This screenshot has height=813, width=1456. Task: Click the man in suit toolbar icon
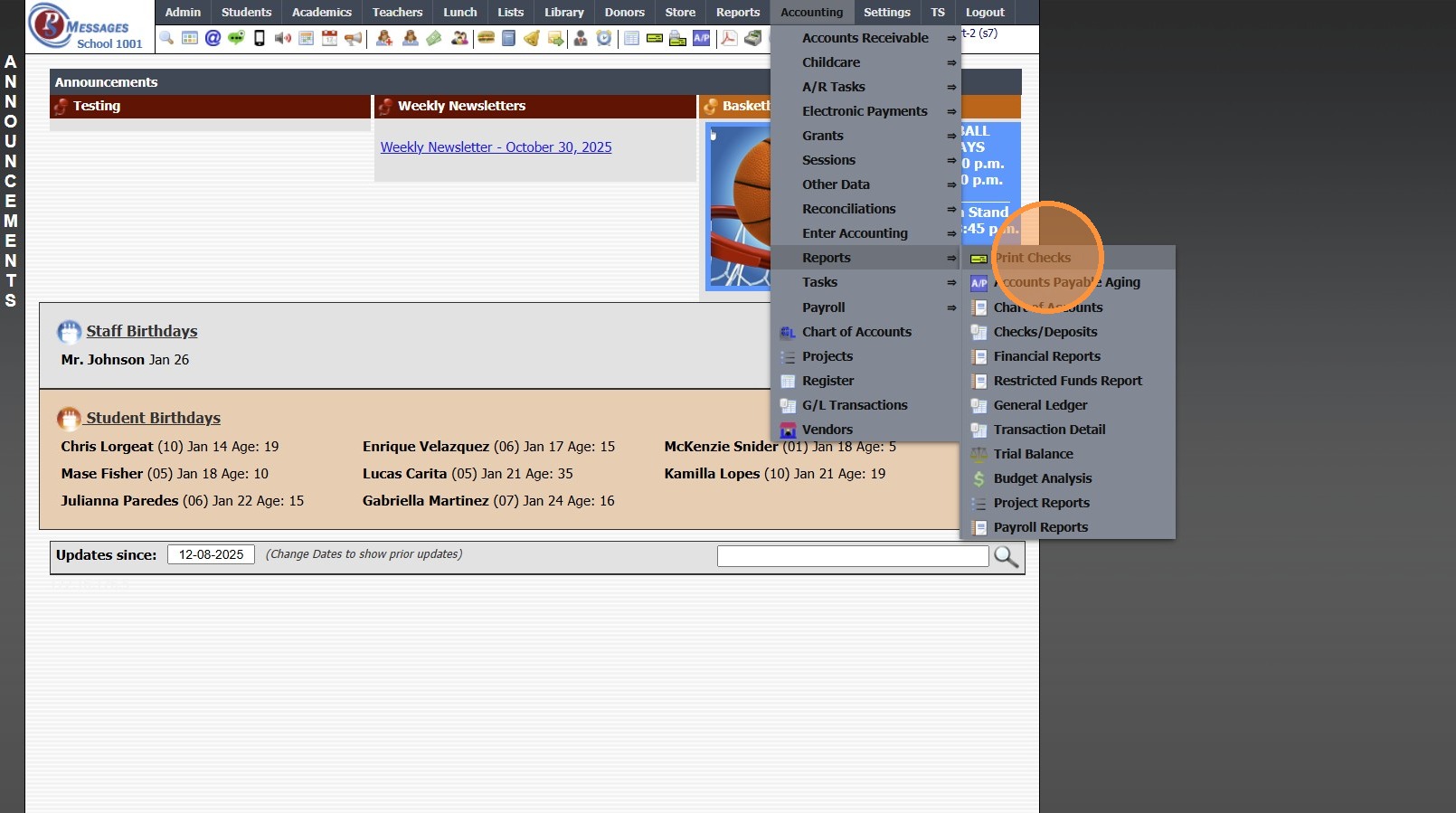(581, 38)
